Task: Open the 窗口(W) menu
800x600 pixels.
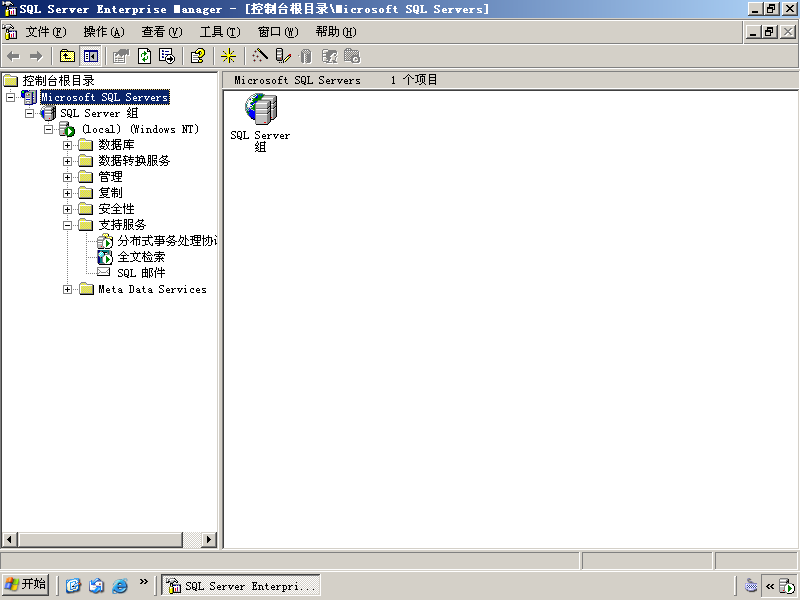Action: pos(278,32)
